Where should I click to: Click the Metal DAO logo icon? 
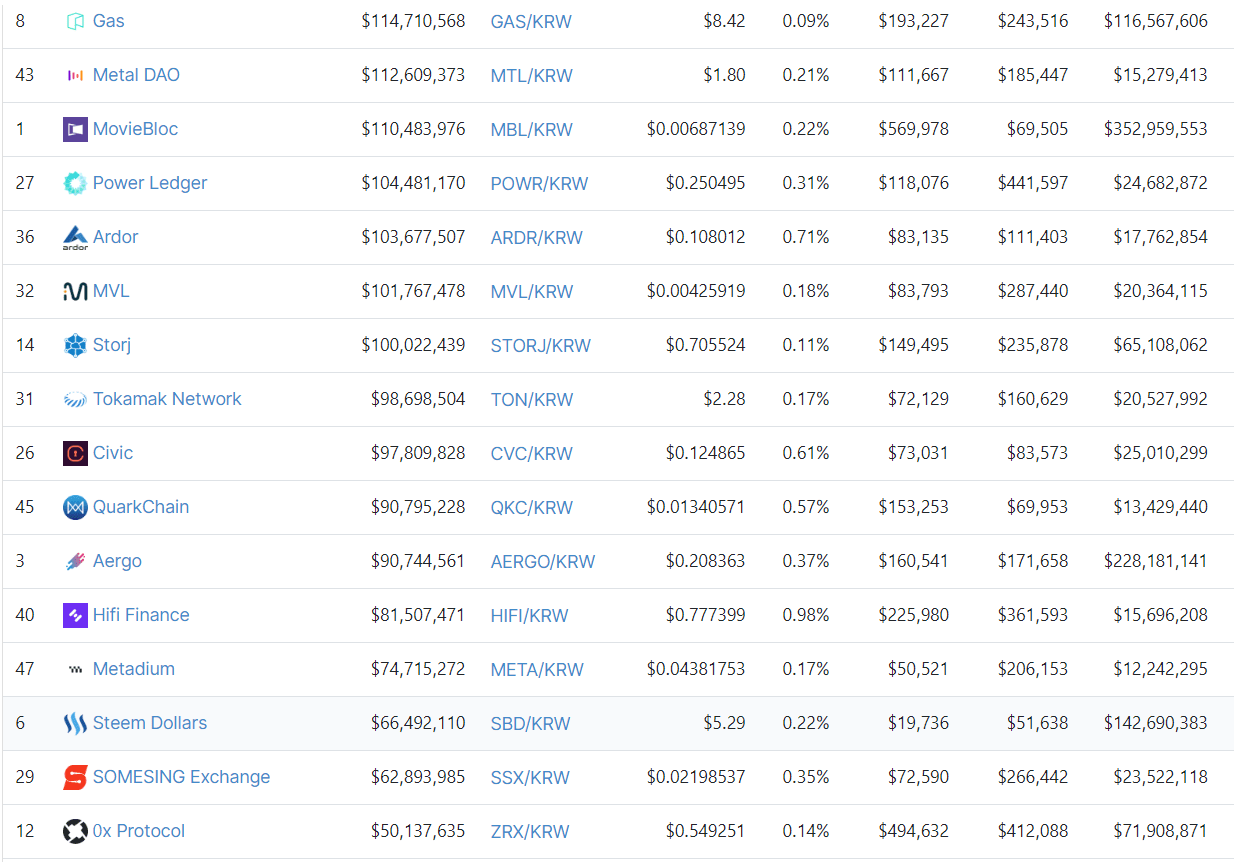75,75
